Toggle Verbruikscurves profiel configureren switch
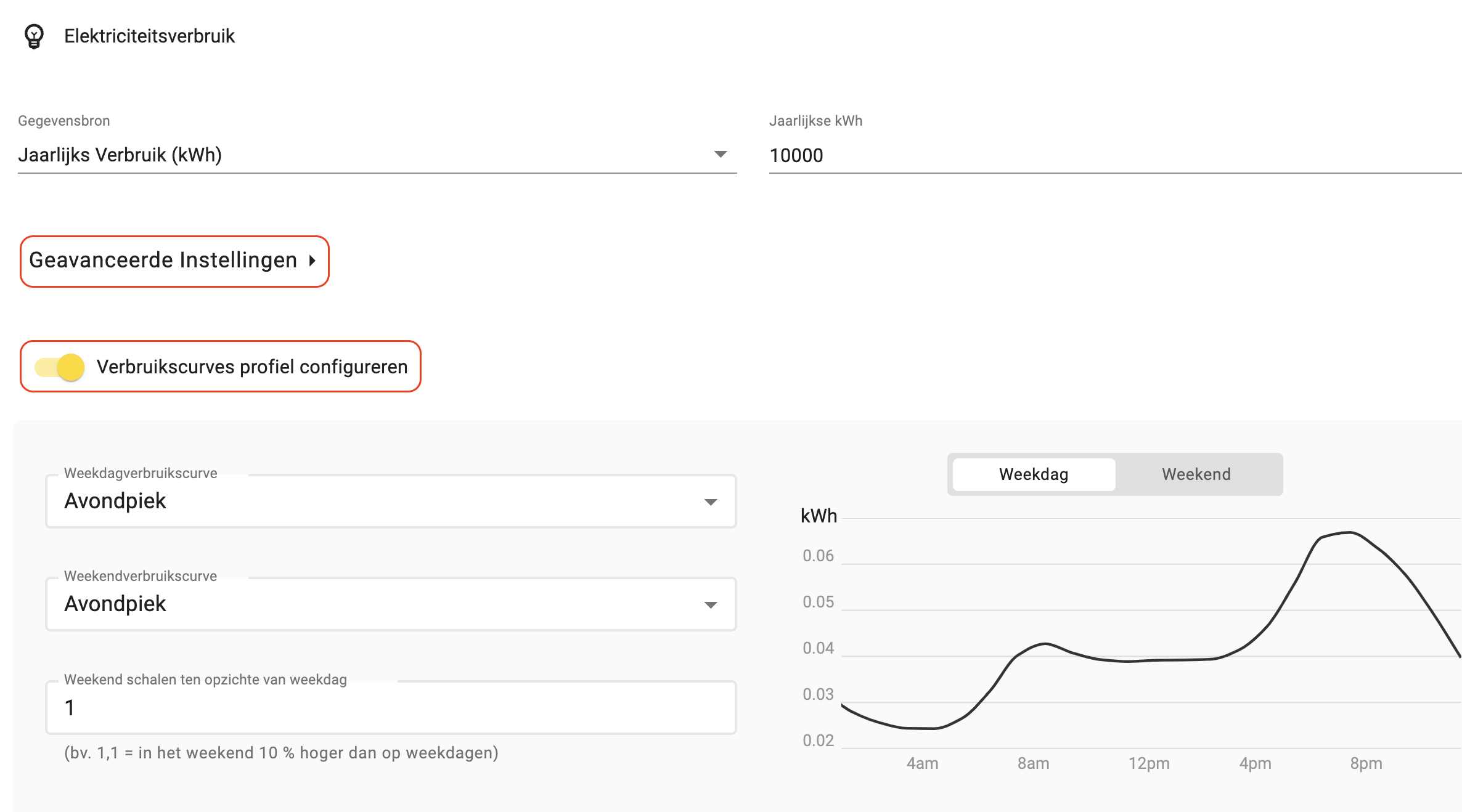The height and width of the screenshot is (812, 1462). (60, 367)
